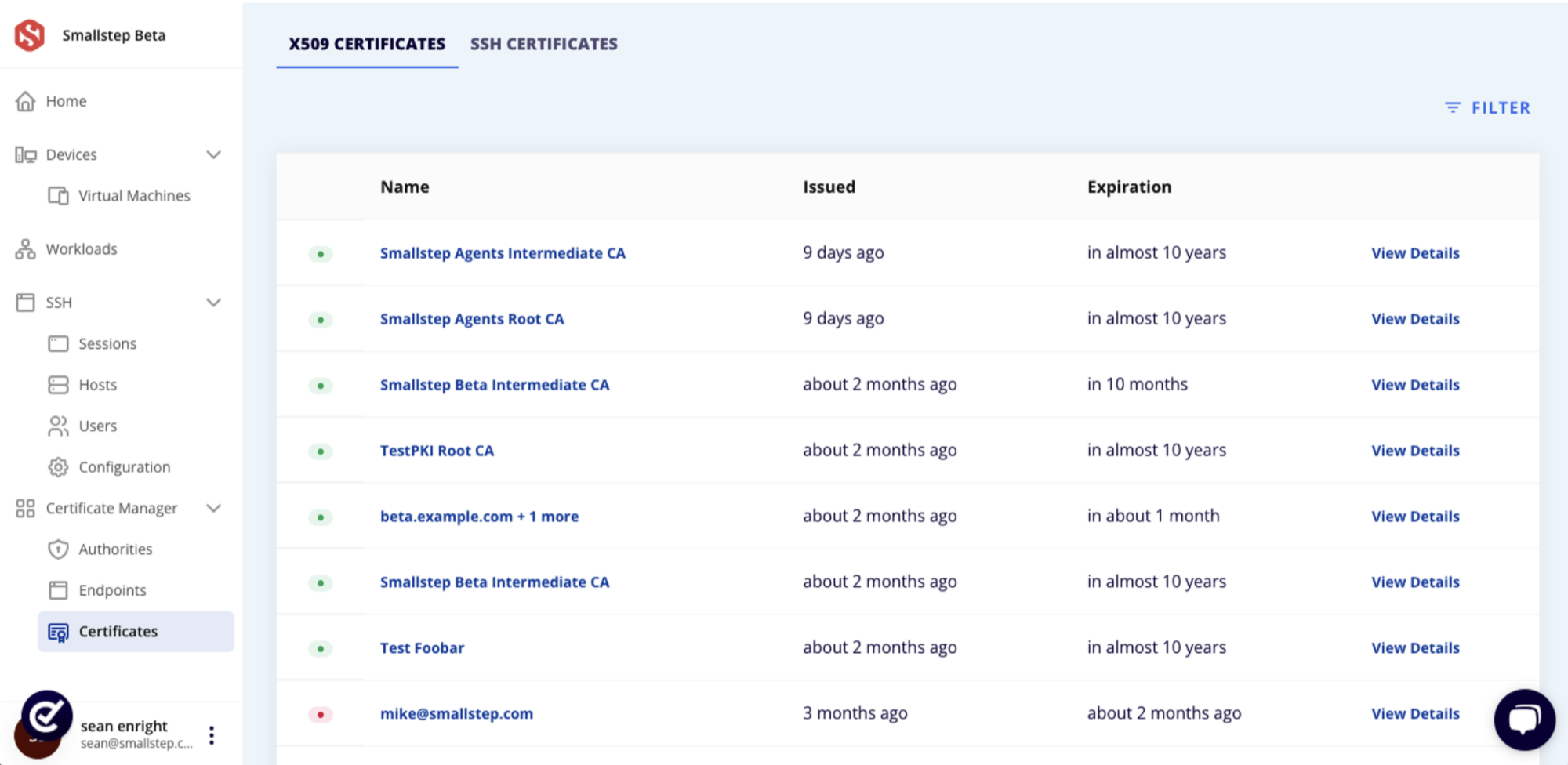
Task: Click green status dot for Smallstep Agents Root CA
Action: point(321,320)
